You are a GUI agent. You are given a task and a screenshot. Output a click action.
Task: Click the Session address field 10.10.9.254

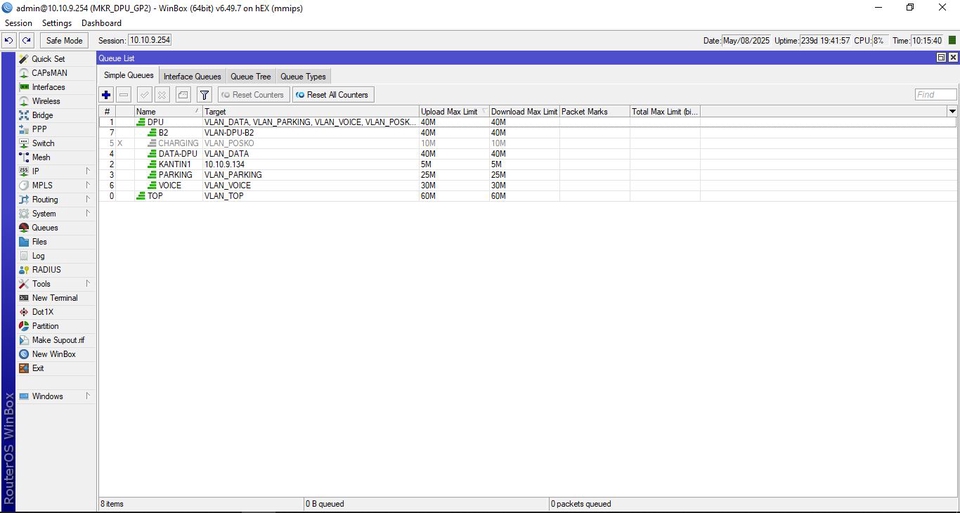[x=149, y=40]
